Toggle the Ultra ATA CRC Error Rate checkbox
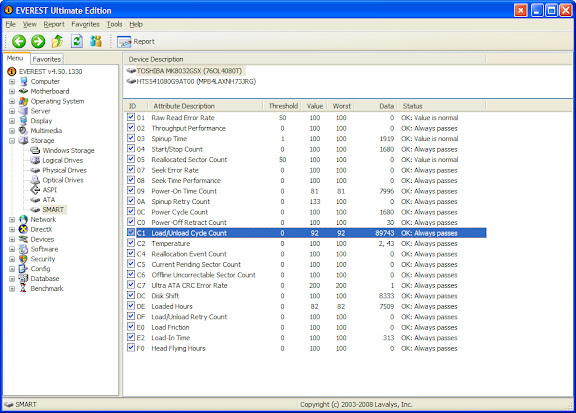 click(x=131, y=285)
